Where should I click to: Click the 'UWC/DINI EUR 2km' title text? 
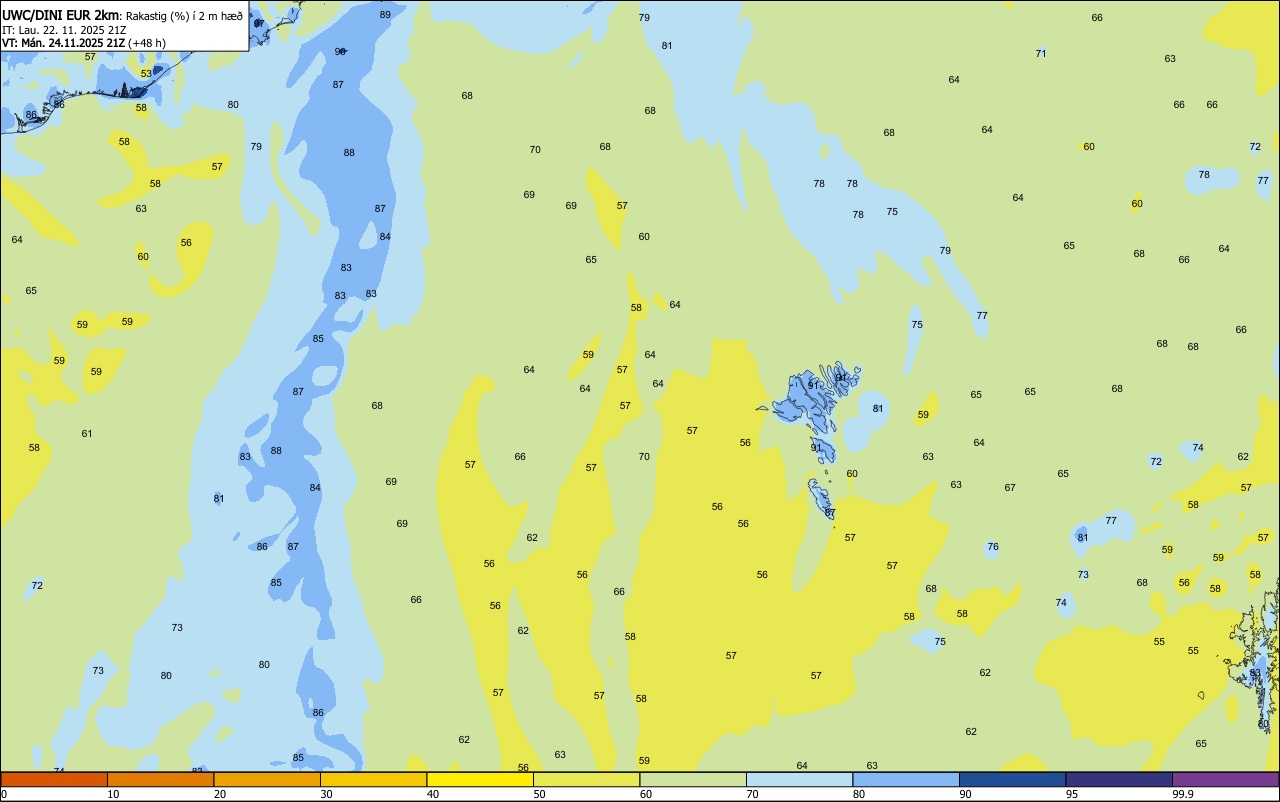[61, 15]
